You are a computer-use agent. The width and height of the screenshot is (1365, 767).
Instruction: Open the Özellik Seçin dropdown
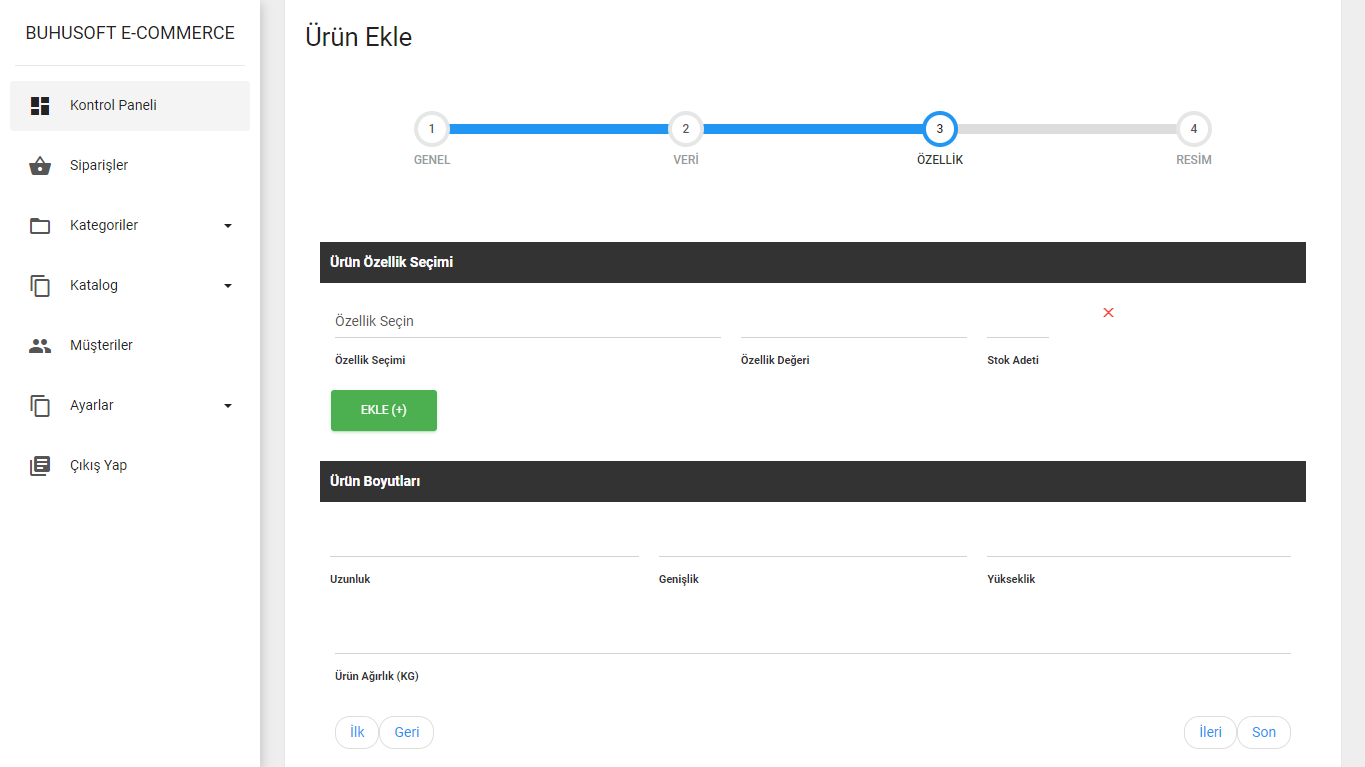click(527, 321)
